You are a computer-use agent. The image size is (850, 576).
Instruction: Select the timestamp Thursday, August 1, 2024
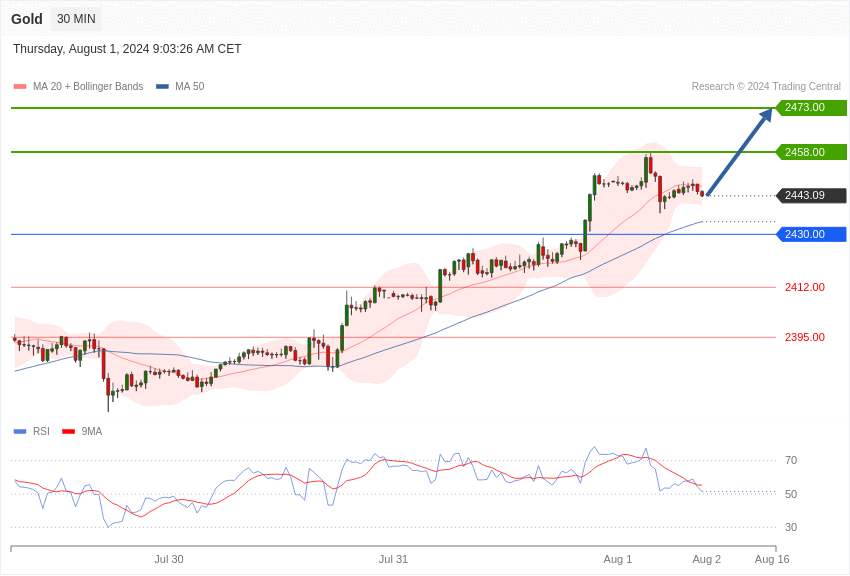[127, 49]
